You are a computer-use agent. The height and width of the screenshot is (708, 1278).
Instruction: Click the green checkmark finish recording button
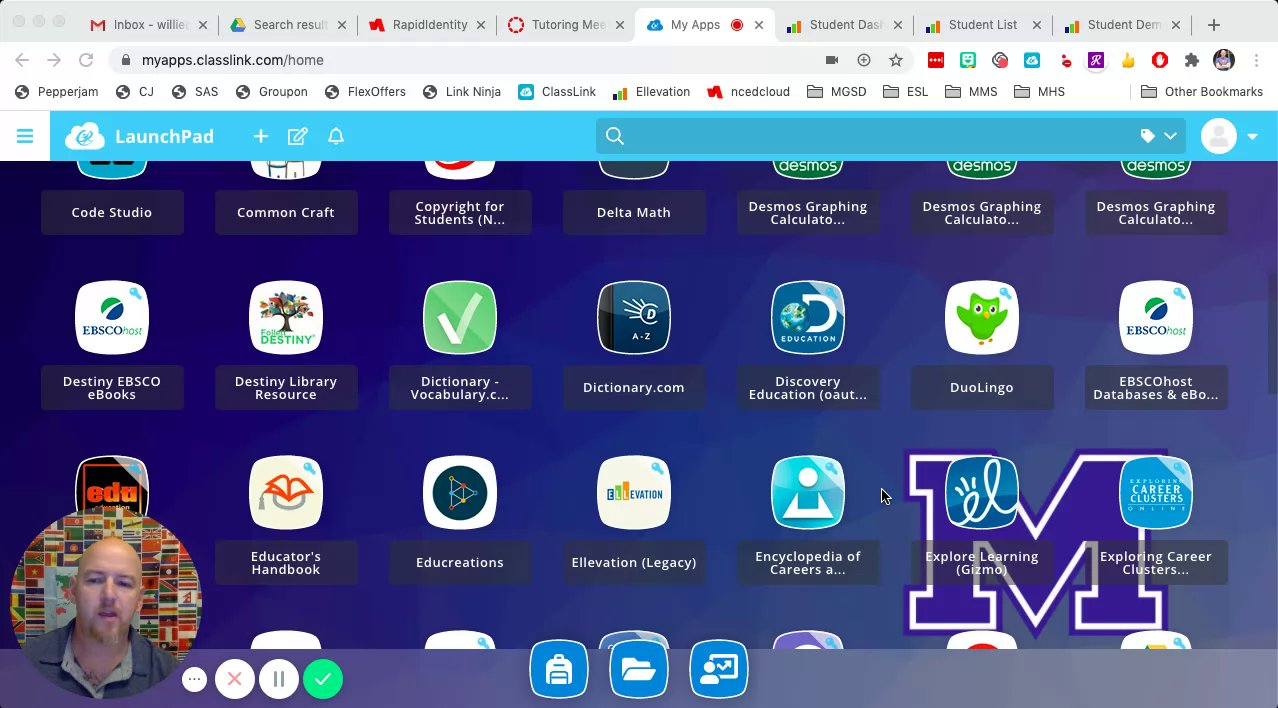click(323, 679)
